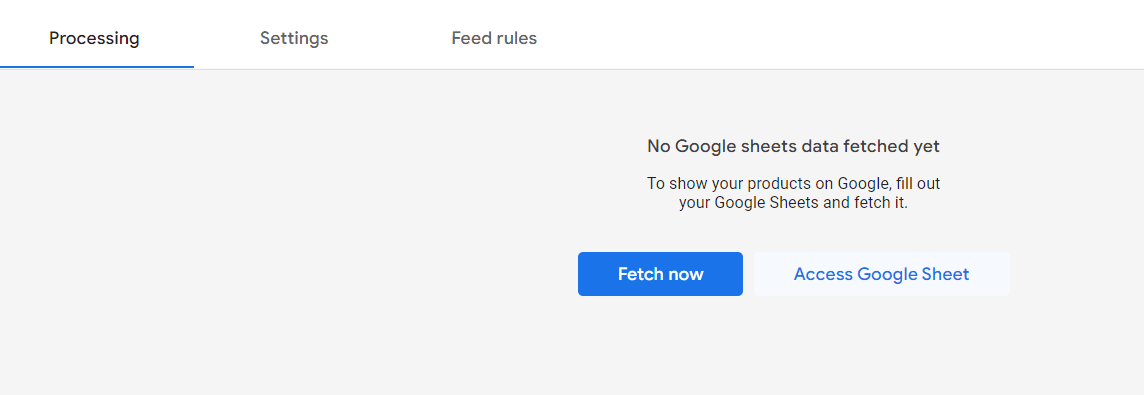The height and width of the screenshot is (395, 1144).
Task: Click the 'your Google Sheets and fetch it' line
Action: click(x=793, y=203)
